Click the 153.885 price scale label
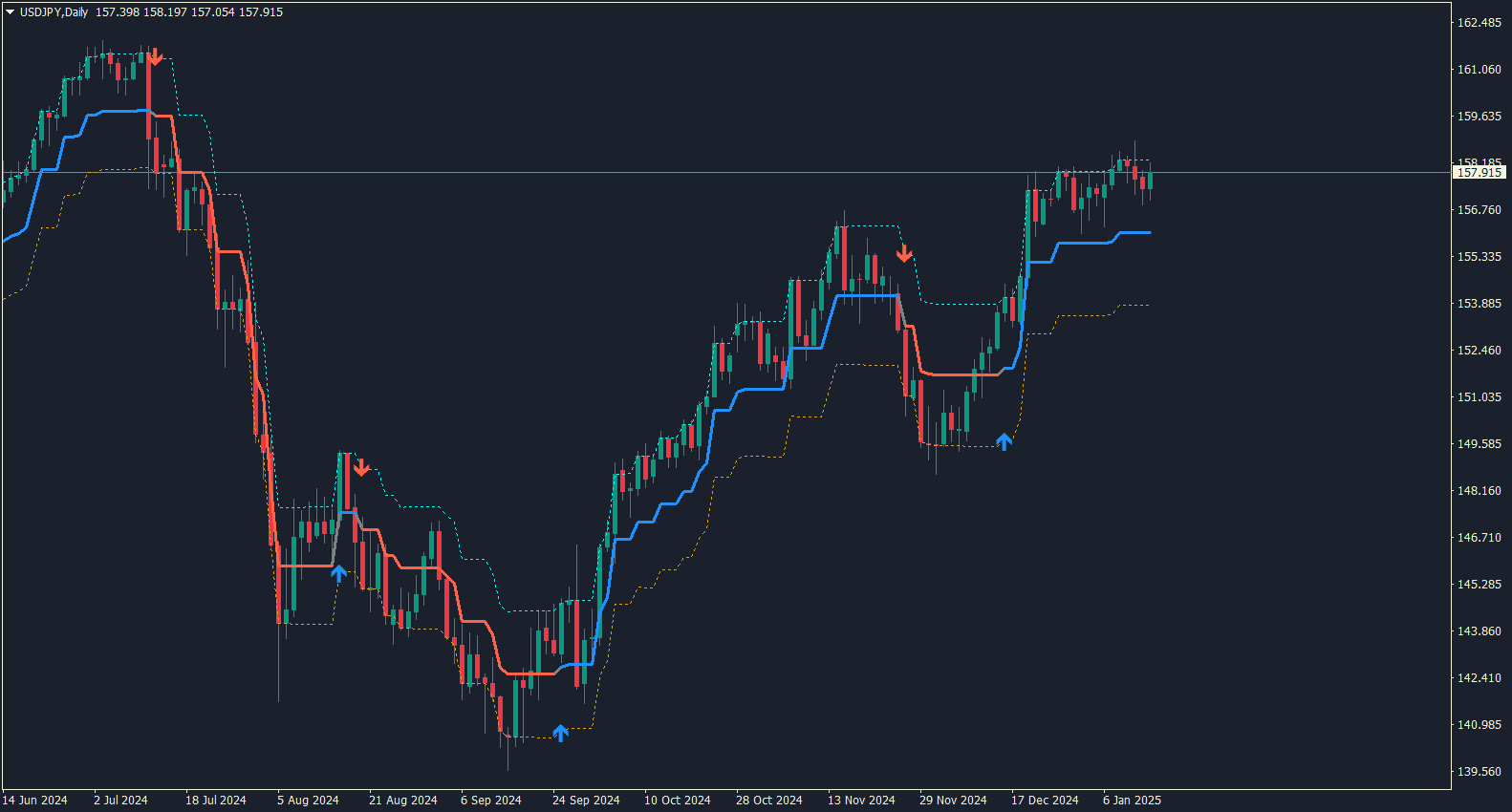Viewport: 1512px width, 812px height. click(x=1479, y=304)
